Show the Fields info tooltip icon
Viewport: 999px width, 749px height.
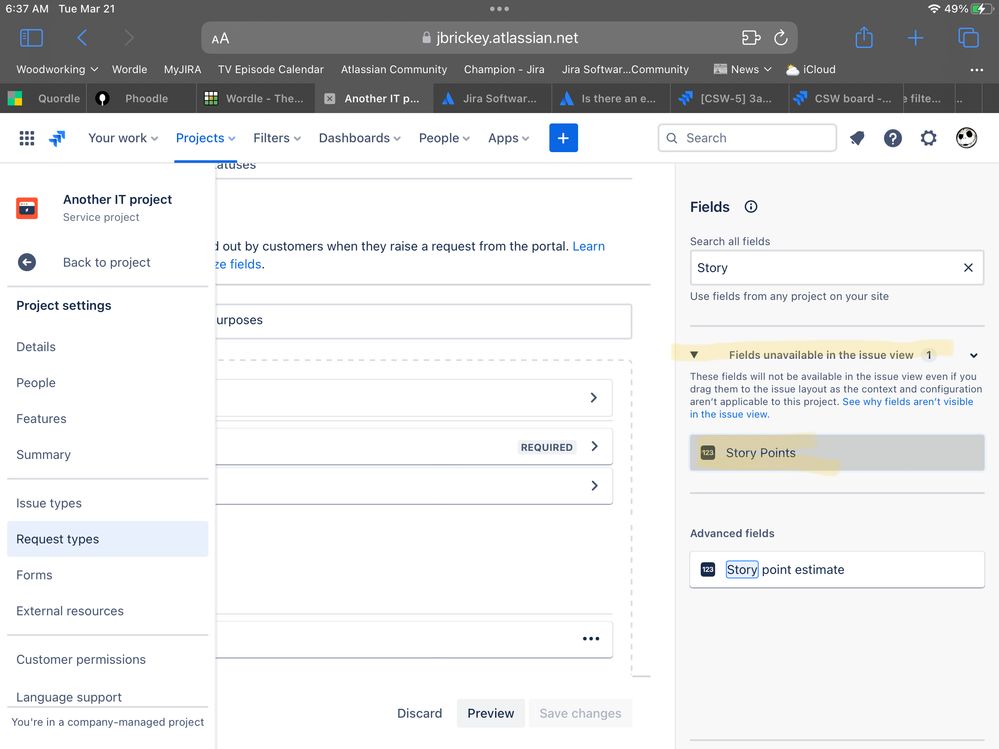click(751, 207)
